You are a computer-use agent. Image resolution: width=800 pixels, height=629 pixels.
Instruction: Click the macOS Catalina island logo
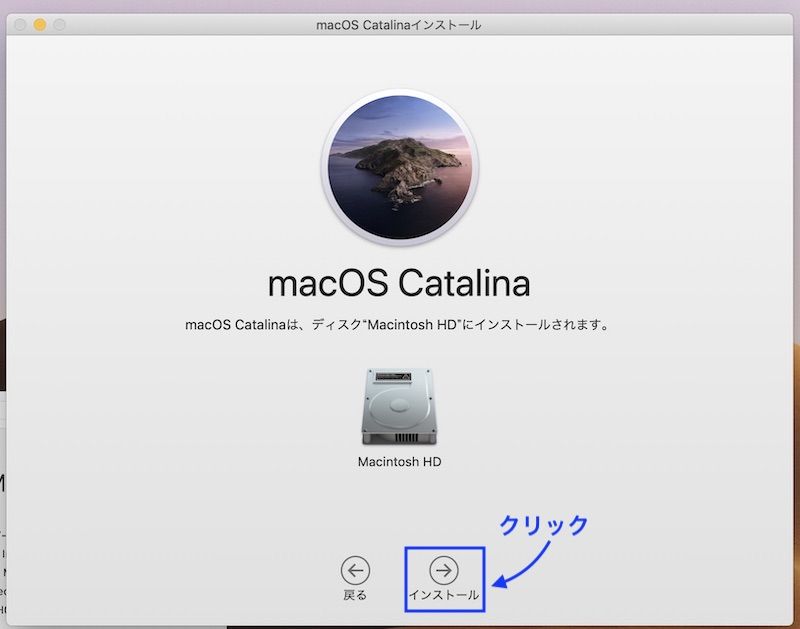(400, 167)
